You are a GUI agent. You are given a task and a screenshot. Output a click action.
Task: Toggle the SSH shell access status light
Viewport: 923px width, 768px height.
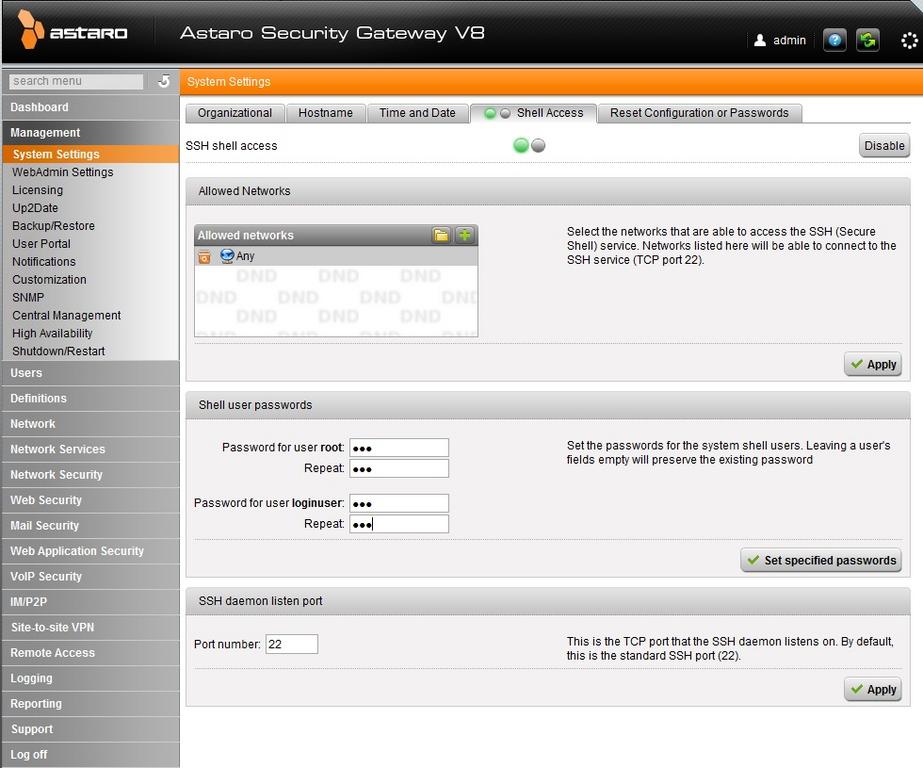(528, 146)
